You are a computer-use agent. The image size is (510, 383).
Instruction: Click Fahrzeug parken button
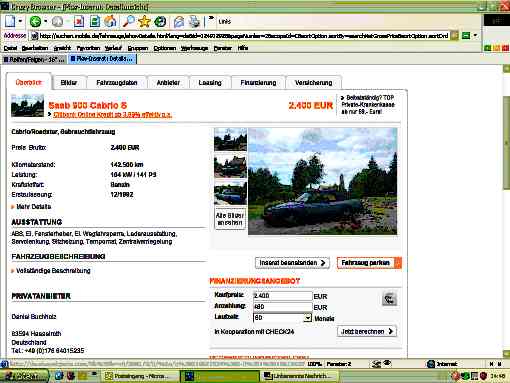pyautogui.click(x=369, y=263)
